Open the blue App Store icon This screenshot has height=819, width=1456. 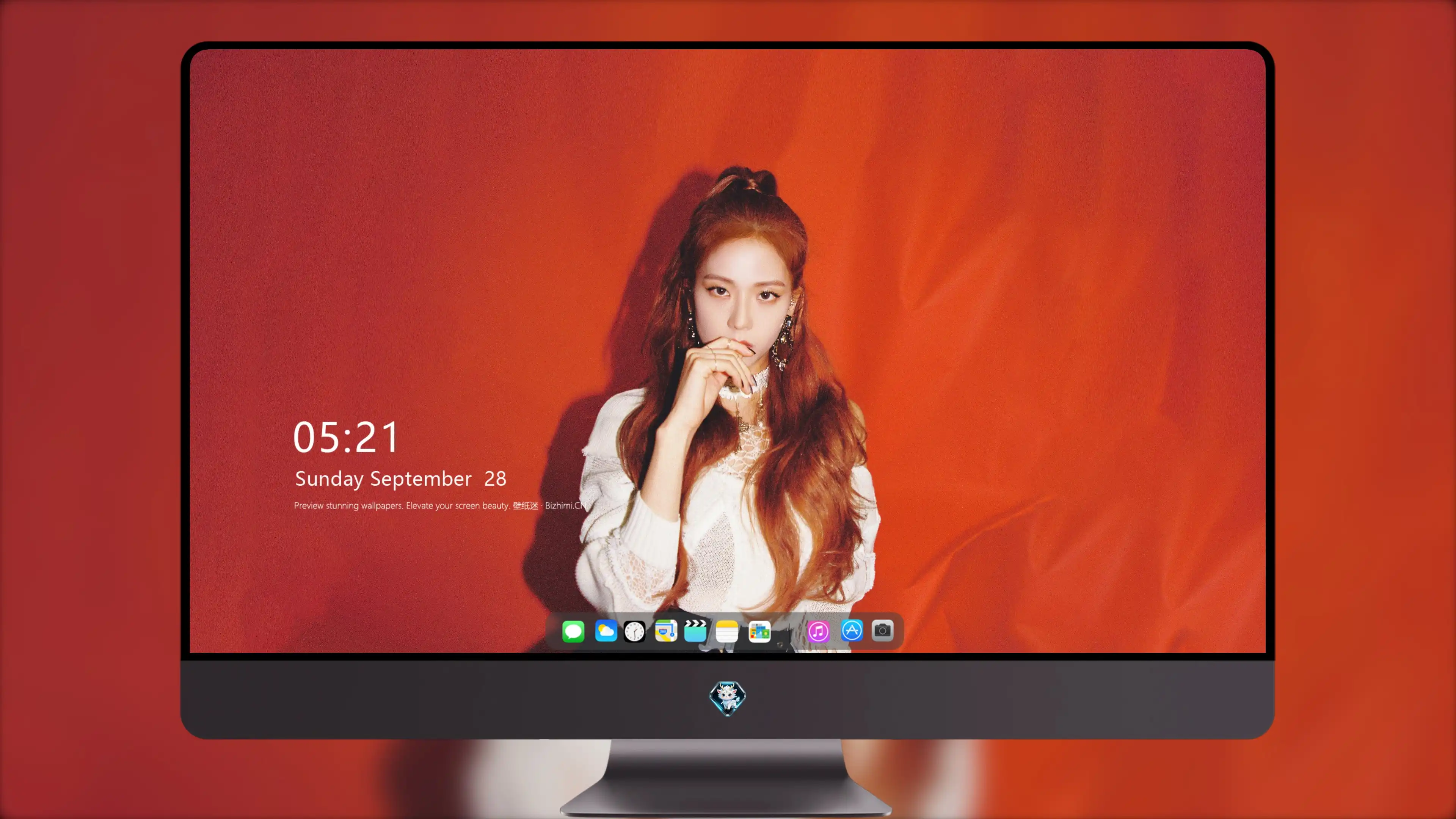click(852, 630)
